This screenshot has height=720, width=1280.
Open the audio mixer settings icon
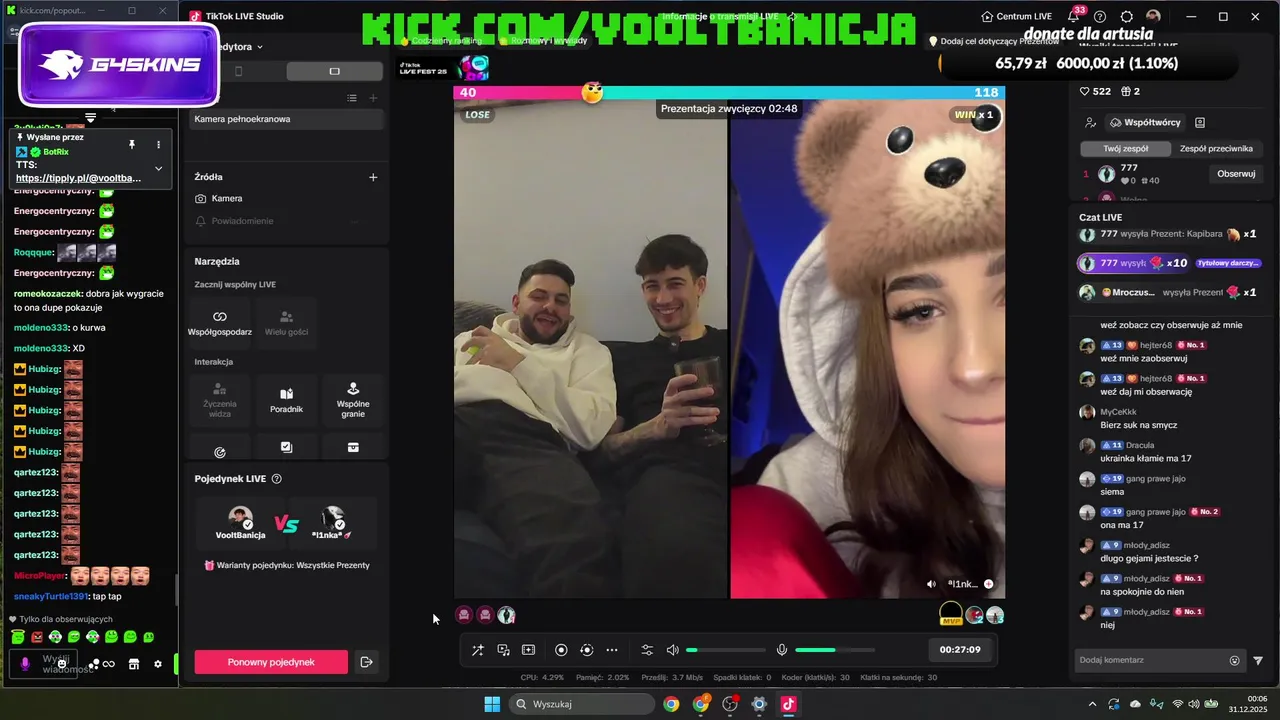coord(647,650)
